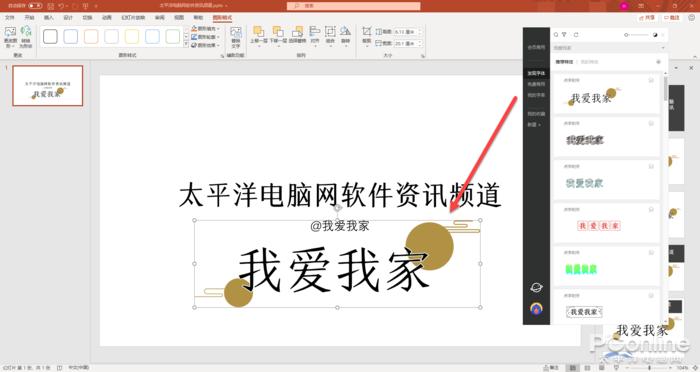Toggle the dark/light theme icon in the plugin panel
The height and width of the screenshot is (372, 700).
(x=655, y=34)
